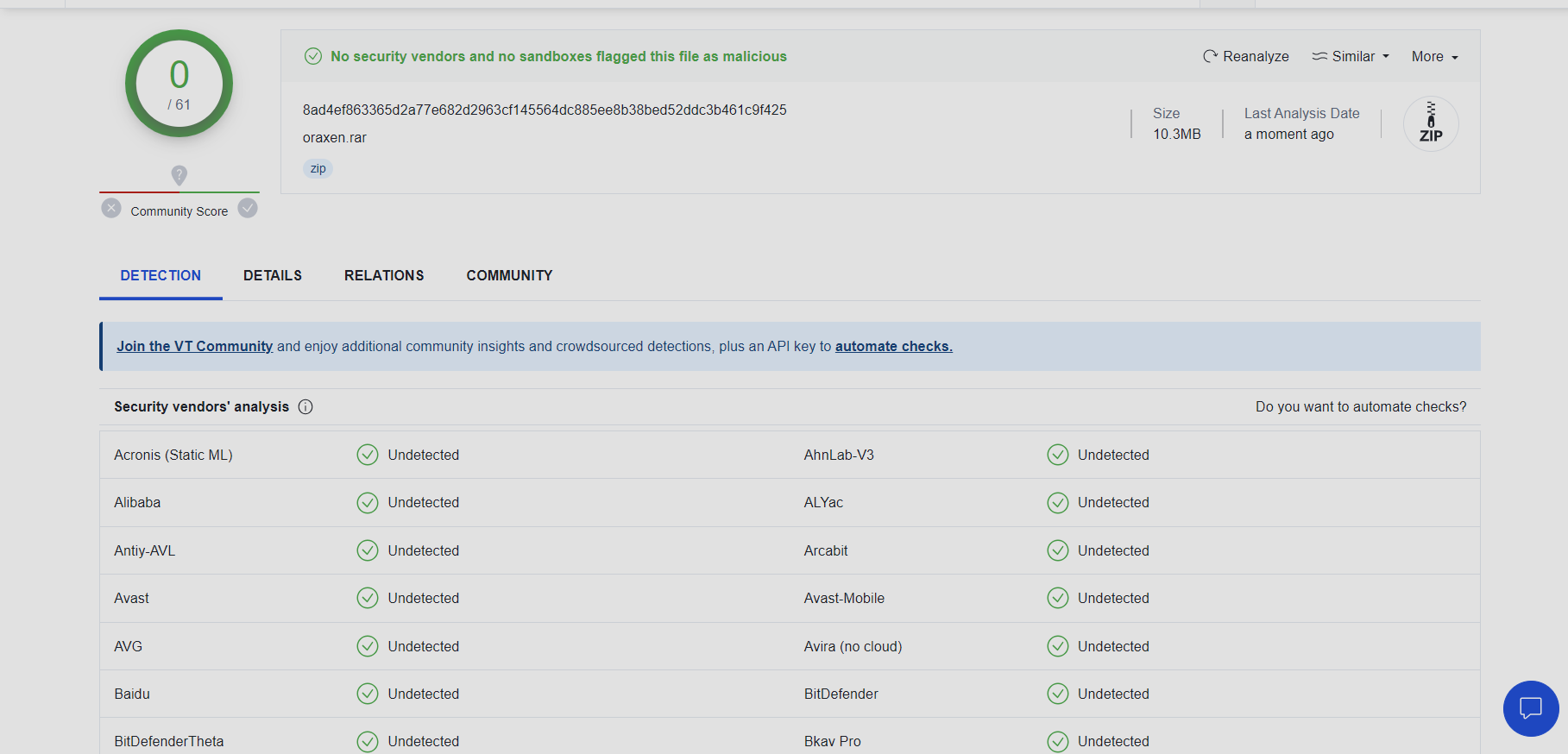The width and height of the screenshot is (1568, 754).
Task: Click the security vendors' analysis info icon
Action: pyautogui.click(x=305, y=406)
